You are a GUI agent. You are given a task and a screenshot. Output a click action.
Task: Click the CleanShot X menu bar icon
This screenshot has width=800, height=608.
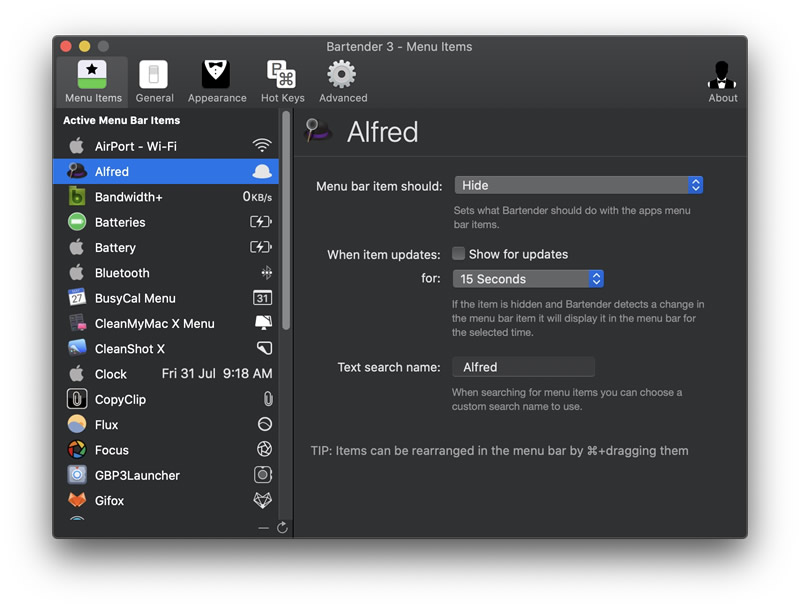coord(264,348)
